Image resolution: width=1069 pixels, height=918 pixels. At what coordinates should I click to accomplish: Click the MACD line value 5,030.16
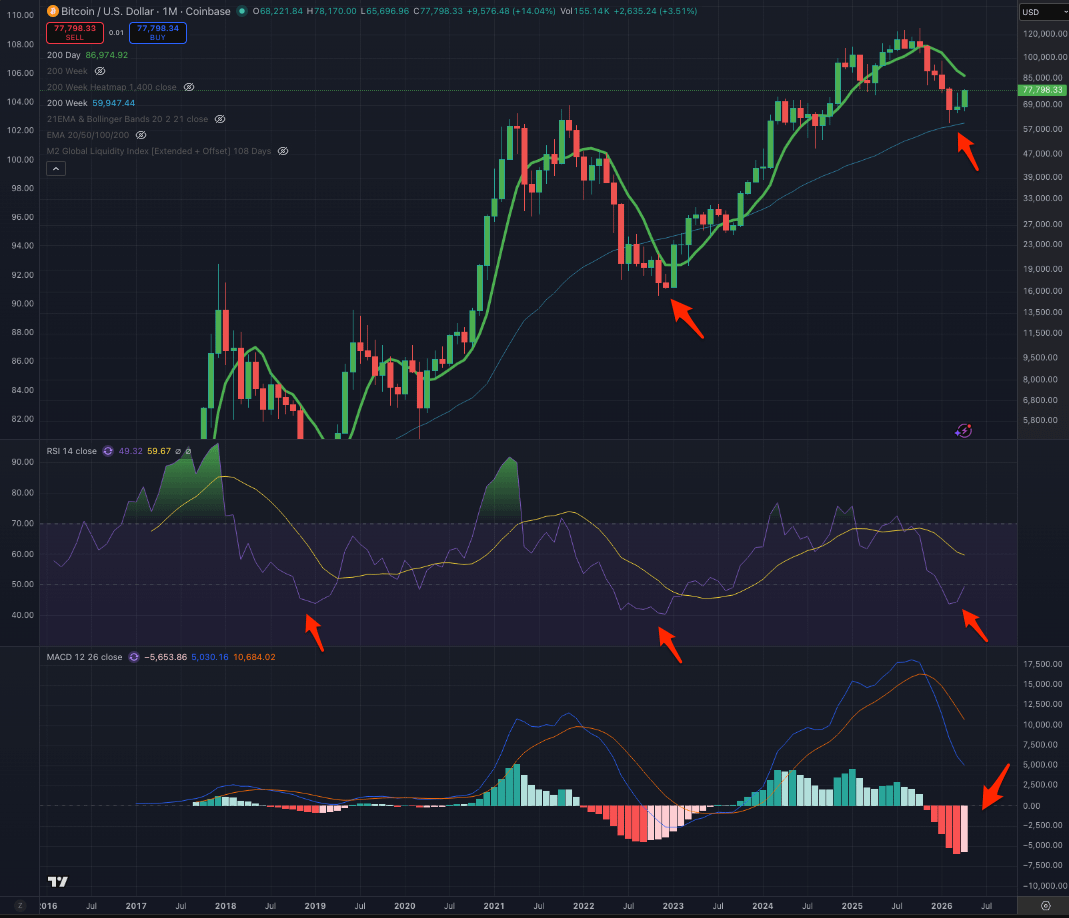(210, 657)
